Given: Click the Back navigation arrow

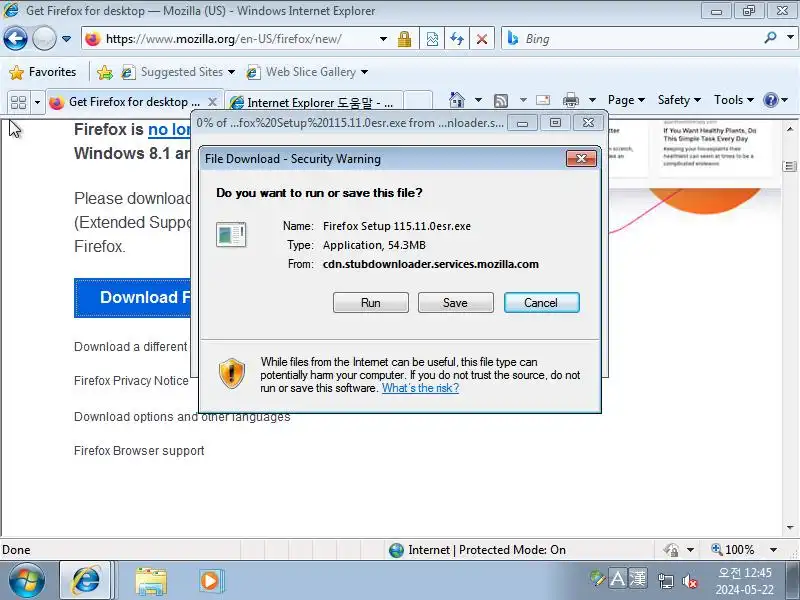Looking at the screenshot, I should coord(15,38).
